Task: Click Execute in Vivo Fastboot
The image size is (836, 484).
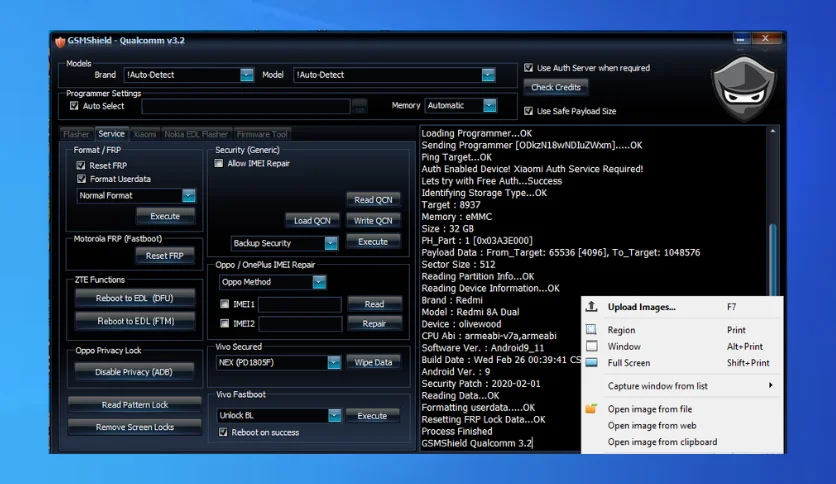Action: (x=372, y=415)
